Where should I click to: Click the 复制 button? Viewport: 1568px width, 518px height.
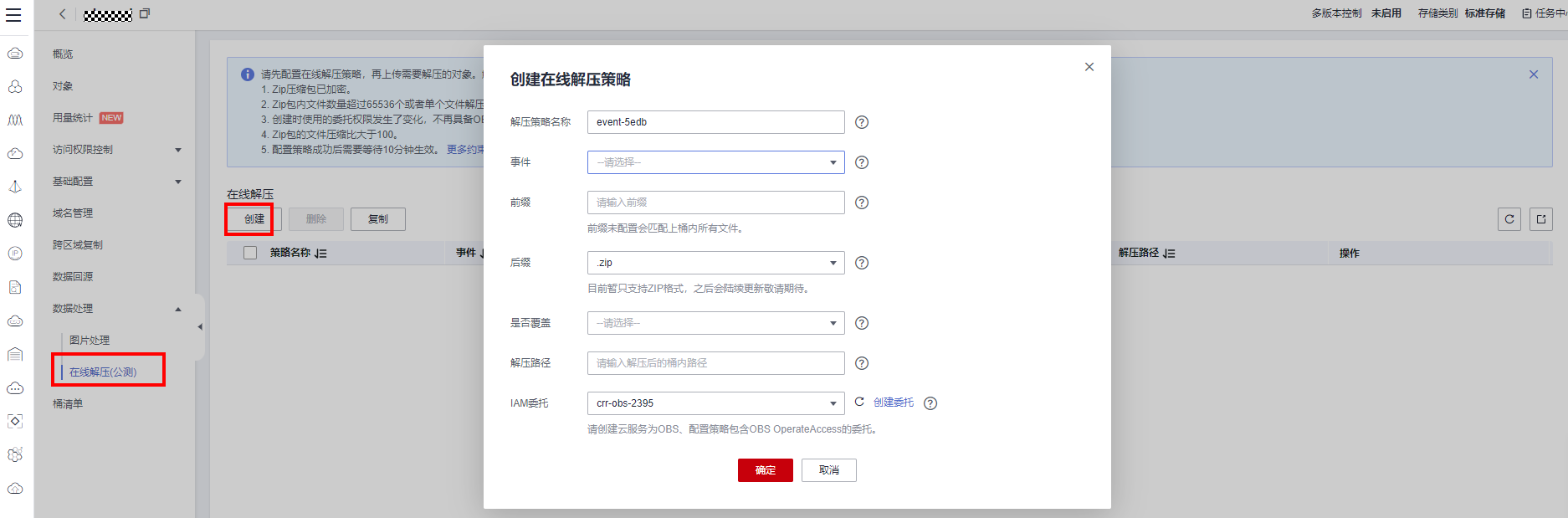click(378, 219)
